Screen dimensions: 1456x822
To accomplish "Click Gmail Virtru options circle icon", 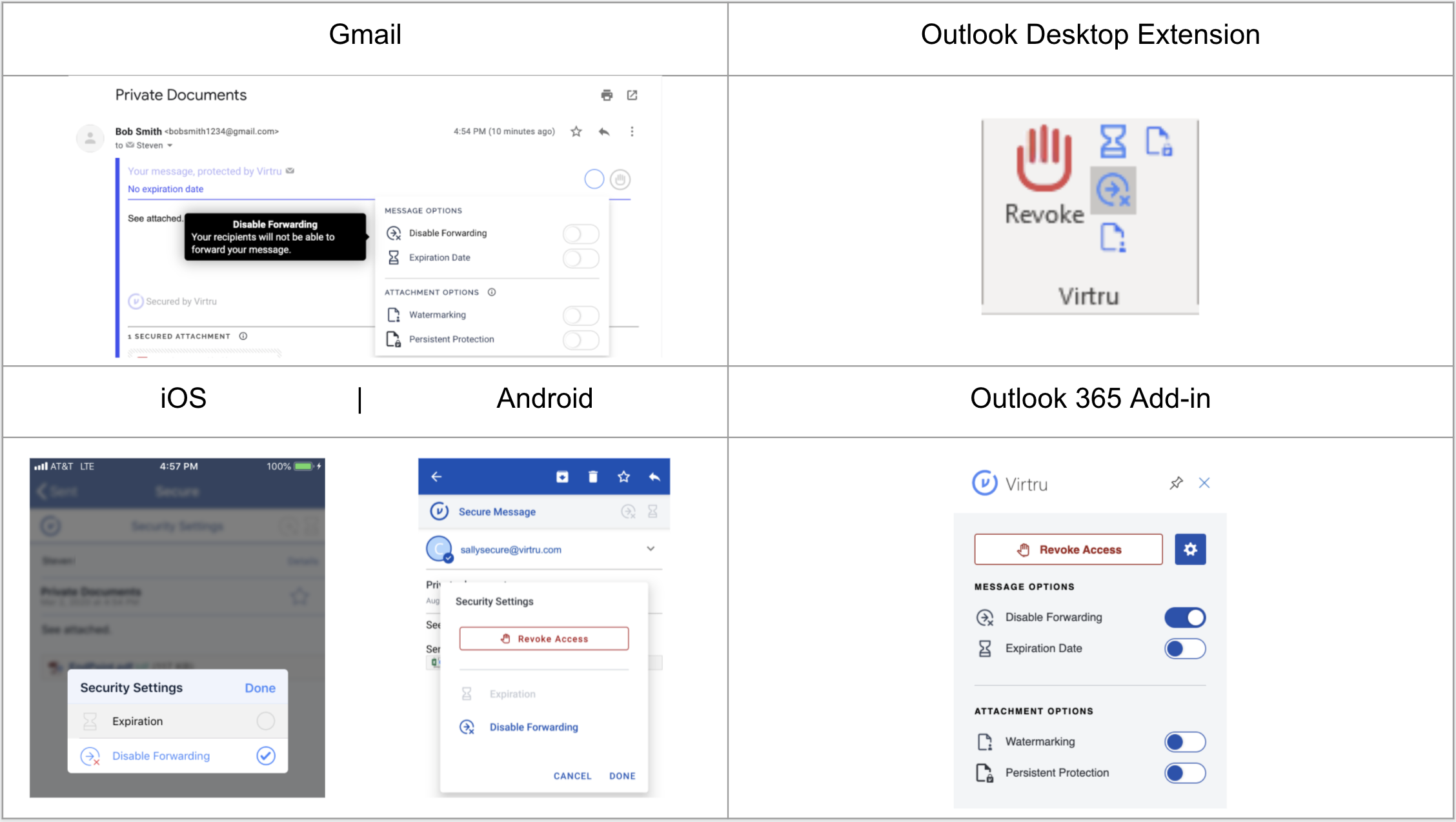I will point(594,179).
